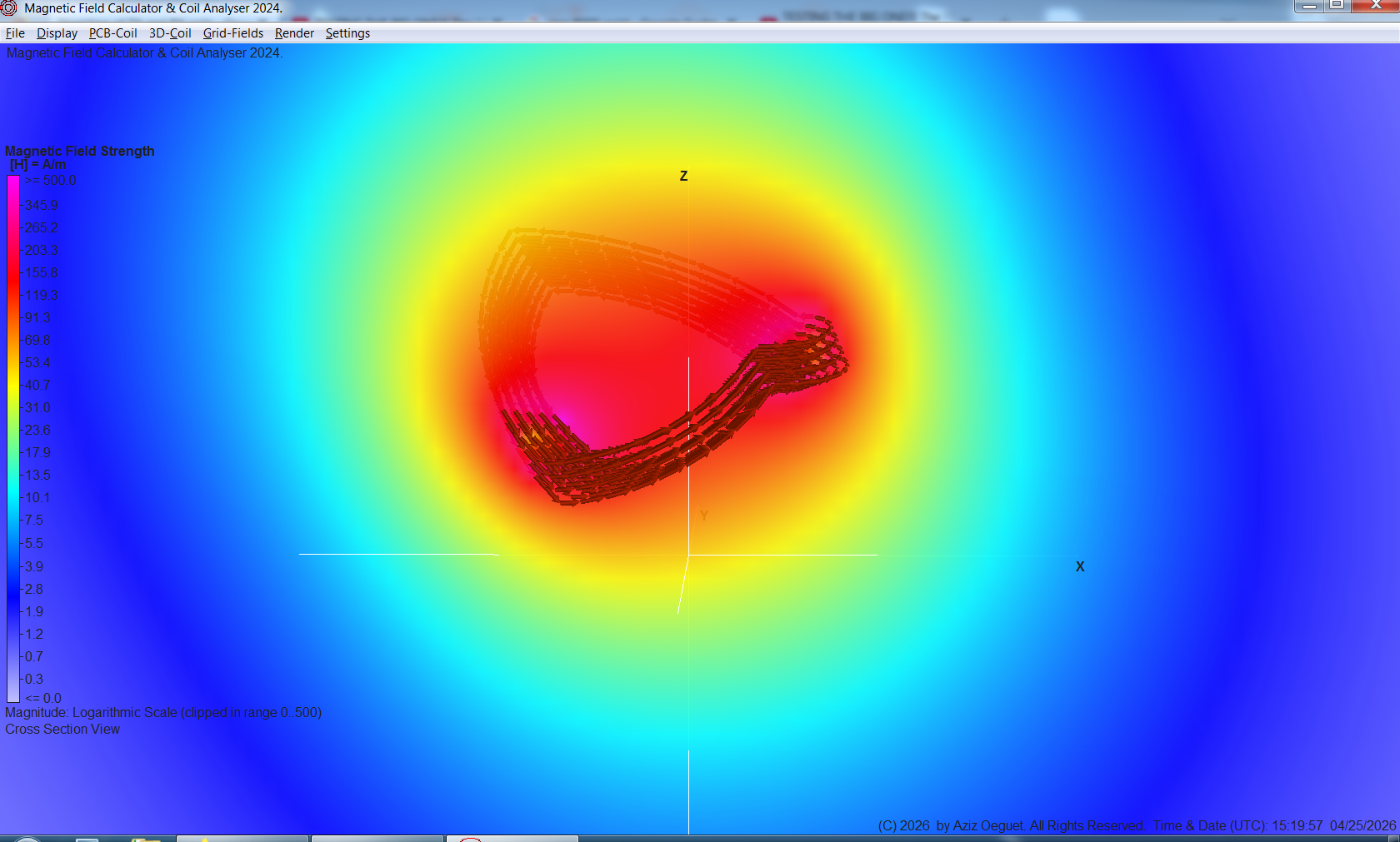This screenshot has height=842, width=1400.
Task: Click the '0.3' legend value
Action: coord(34,679)
